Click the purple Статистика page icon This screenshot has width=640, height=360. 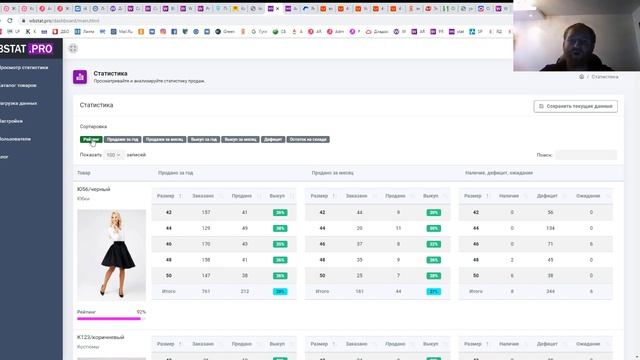click(80, 77)
